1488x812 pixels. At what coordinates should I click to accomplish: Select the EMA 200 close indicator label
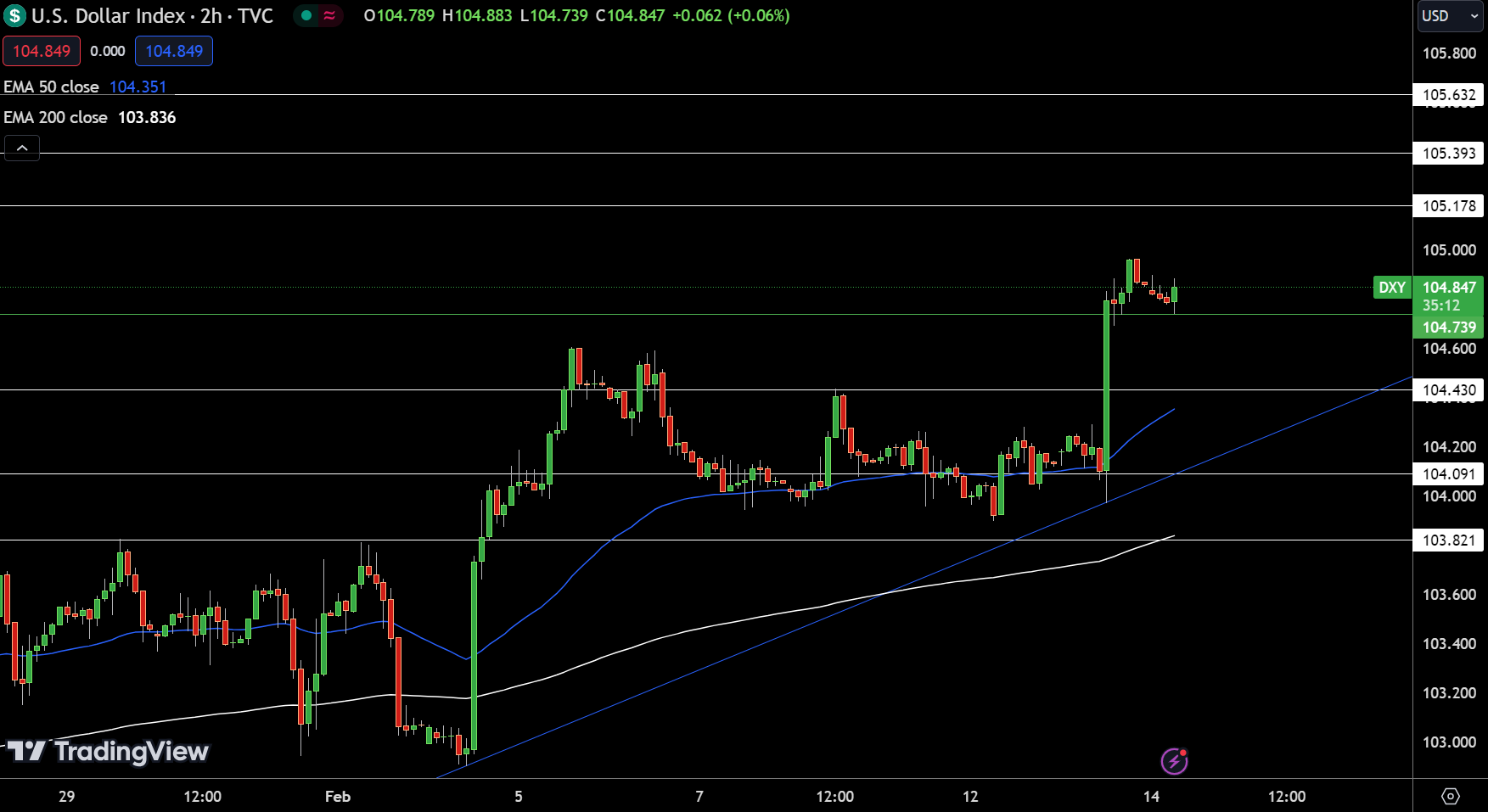click(55, 117)
